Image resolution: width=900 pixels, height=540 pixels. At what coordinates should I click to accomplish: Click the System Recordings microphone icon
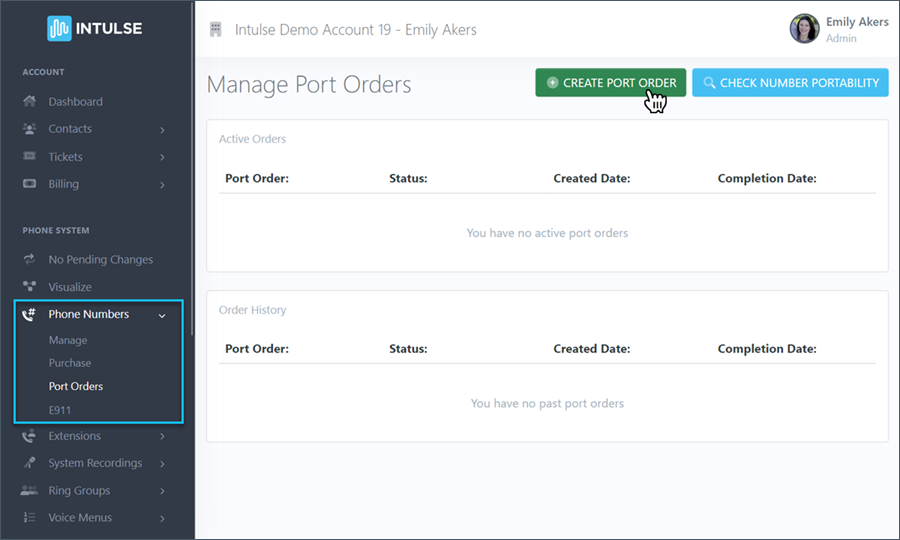(29, 463)
